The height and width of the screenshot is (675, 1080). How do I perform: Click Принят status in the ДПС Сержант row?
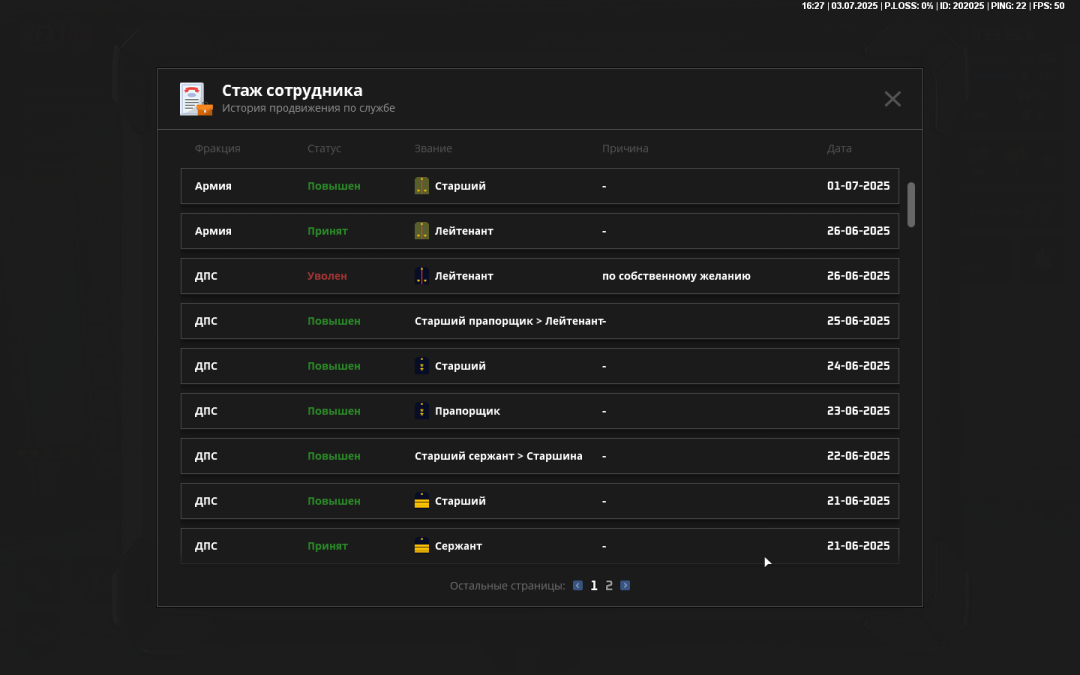327,546
